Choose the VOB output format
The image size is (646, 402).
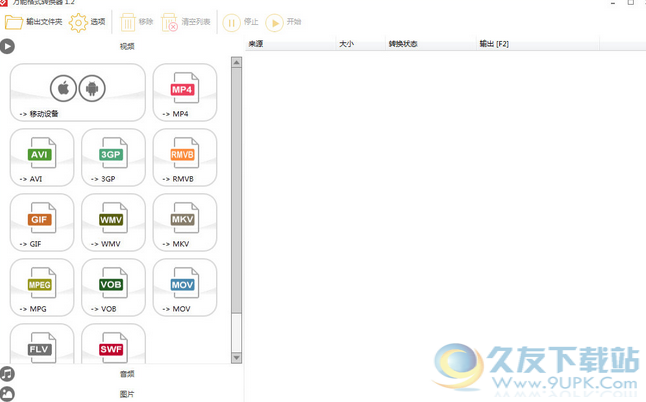[113, 287]
